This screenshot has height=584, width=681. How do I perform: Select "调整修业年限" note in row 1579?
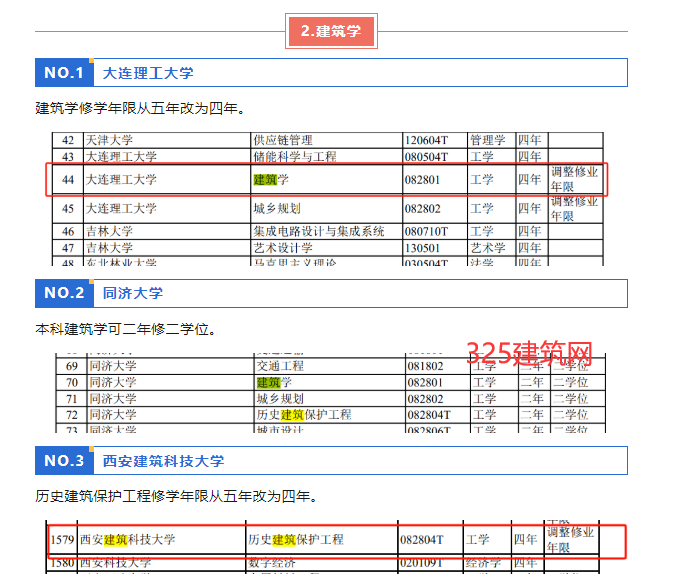click(x=570, y=540)
